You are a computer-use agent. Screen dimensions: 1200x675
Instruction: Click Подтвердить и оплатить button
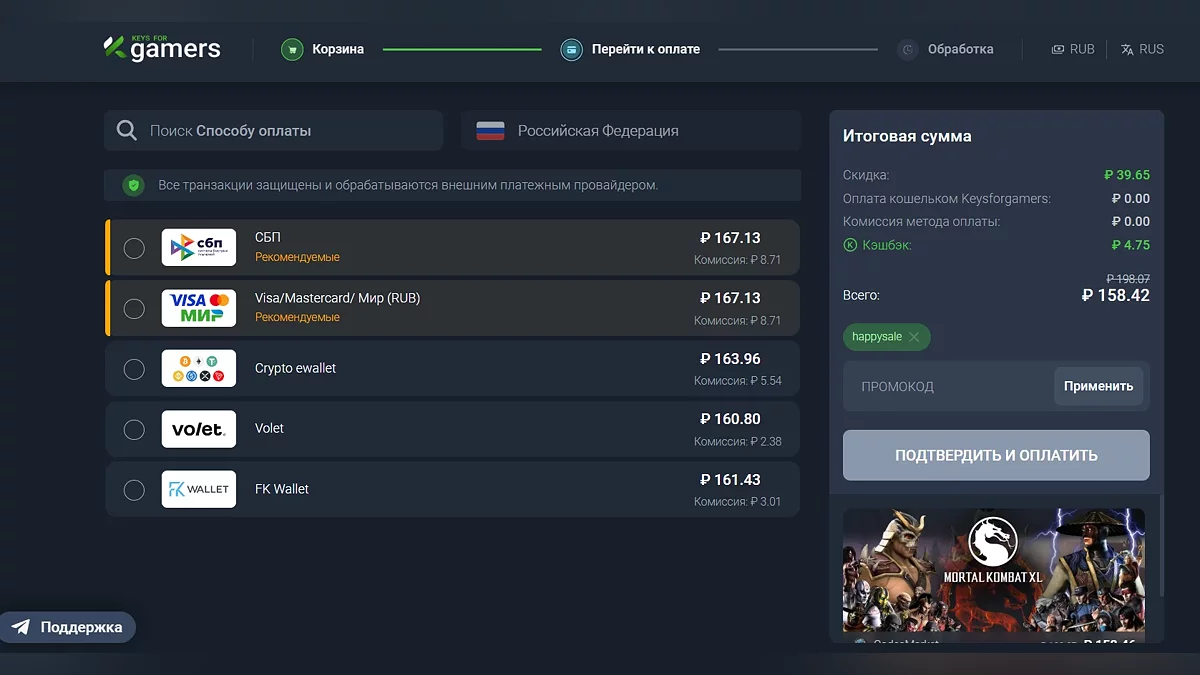[x=996, y=455]
